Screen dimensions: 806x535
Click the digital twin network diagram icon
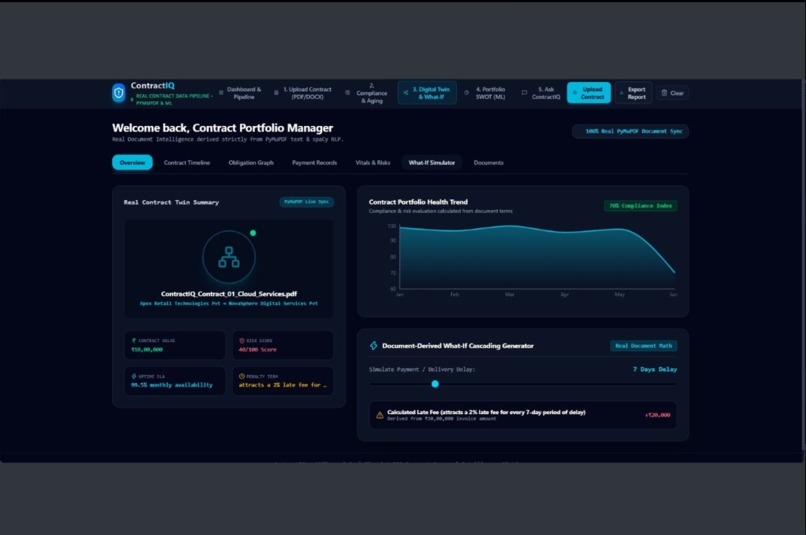229,257
